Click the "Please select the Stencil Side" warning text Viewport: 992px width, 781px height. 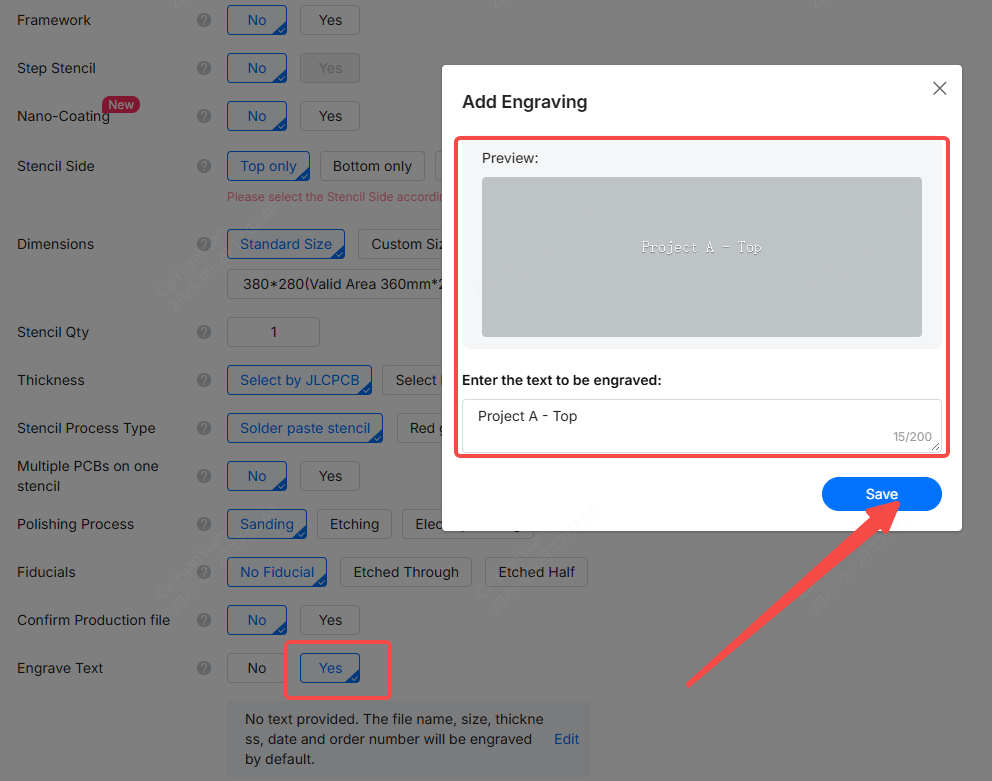335,197
